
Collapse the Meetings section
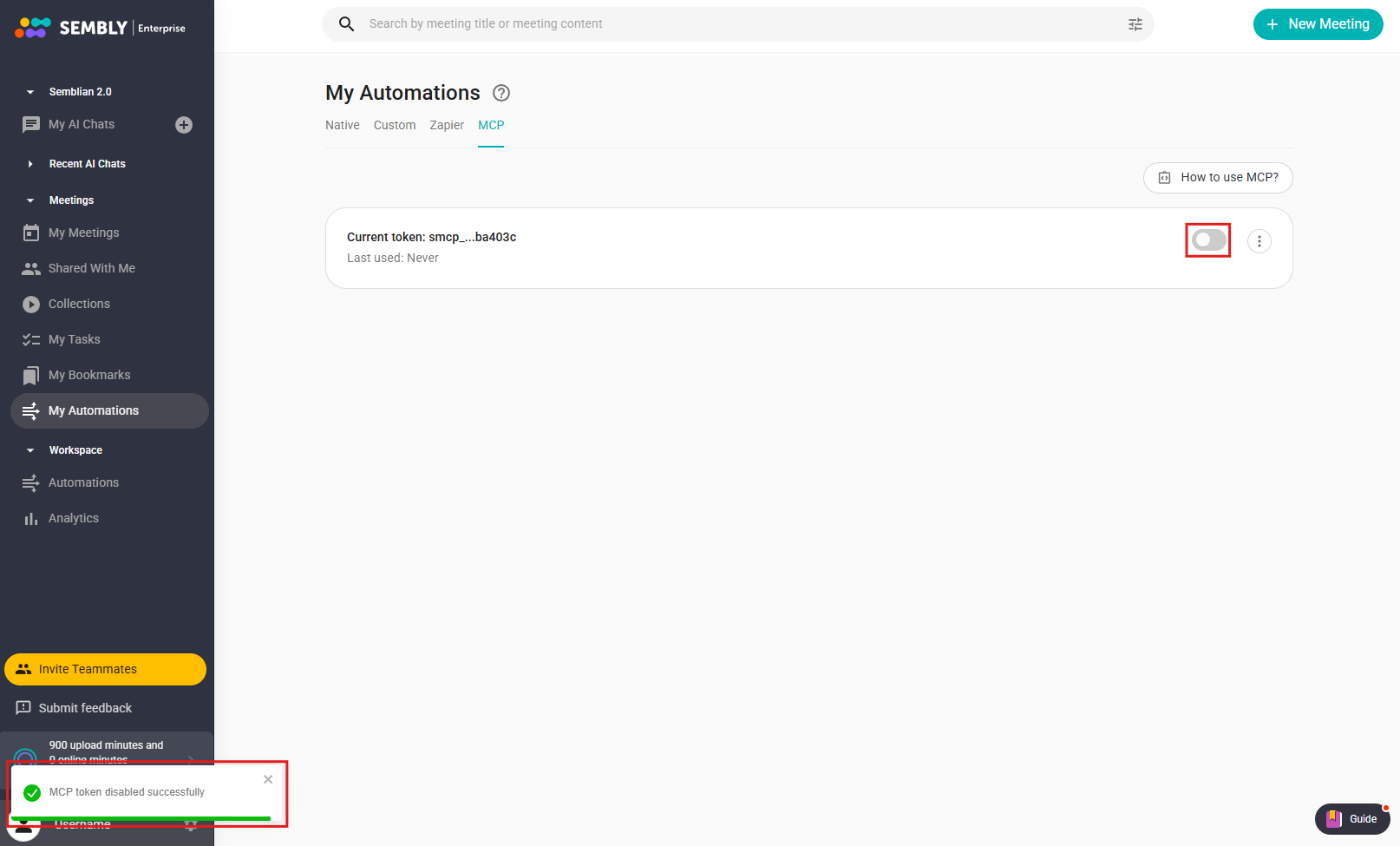point(30,200)
